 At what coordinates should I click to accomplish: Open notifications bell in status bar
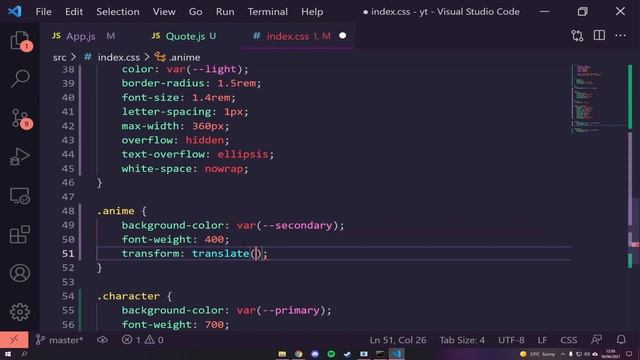(621, 340)
